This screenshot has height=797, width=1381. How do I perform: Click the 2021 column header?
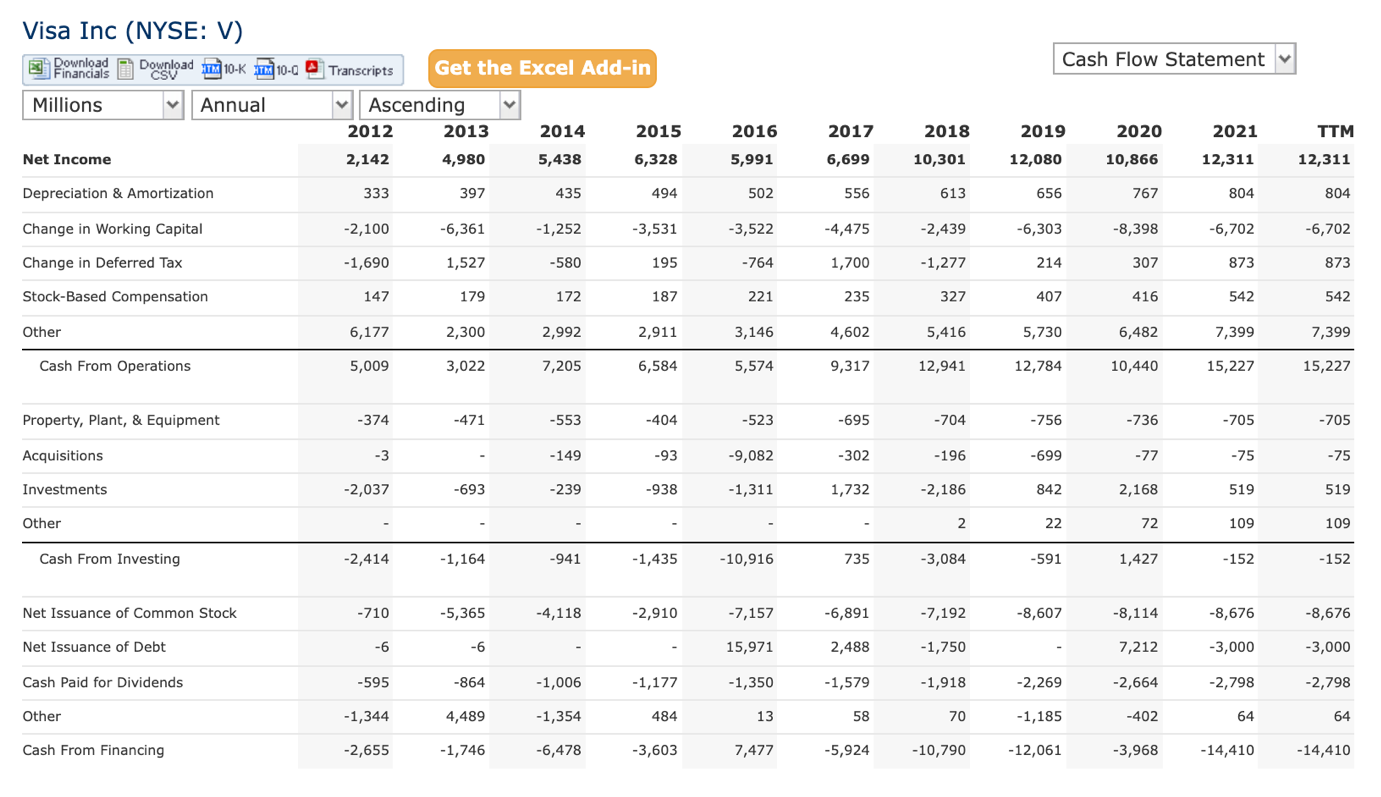tap(1234, 131)
